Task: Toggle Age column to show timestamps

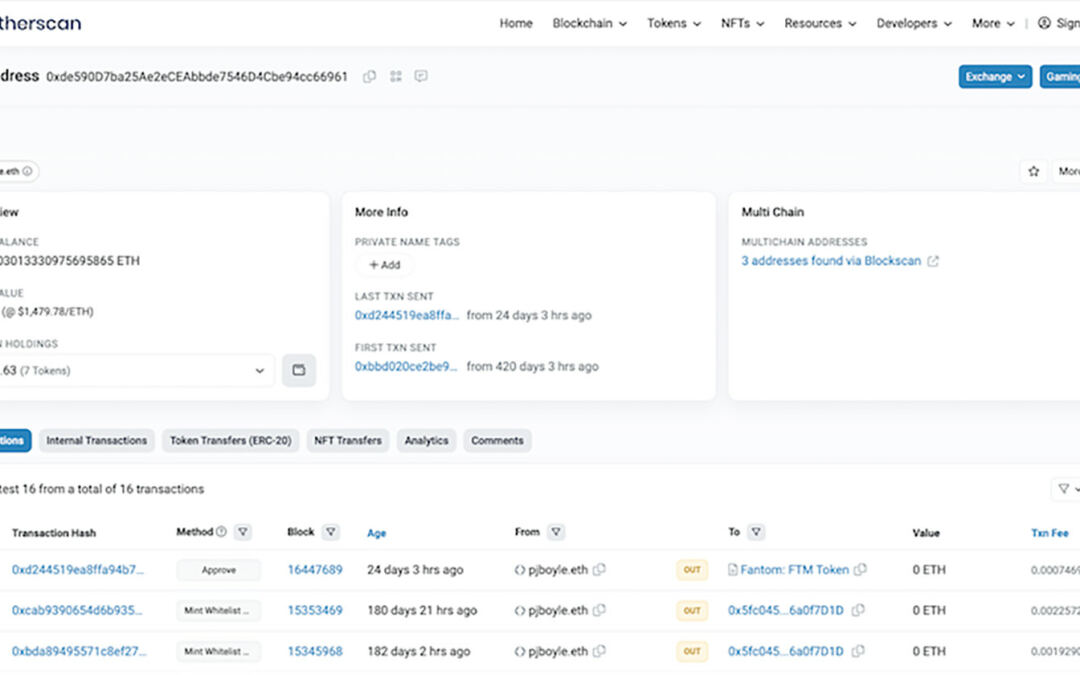Action: click(376, 532)
